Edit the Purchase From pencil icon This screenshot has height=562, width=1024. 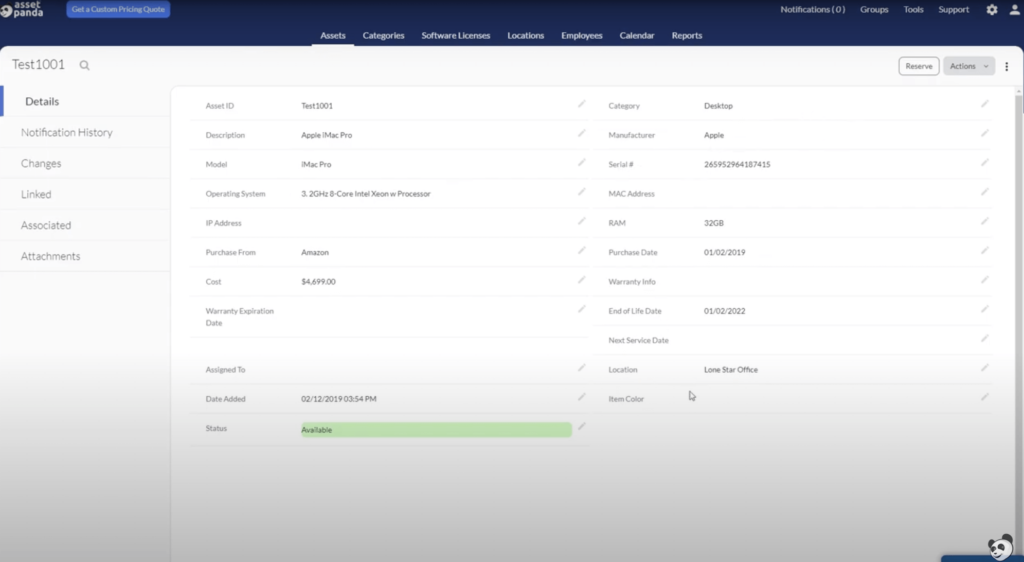(x=581, y=251)
